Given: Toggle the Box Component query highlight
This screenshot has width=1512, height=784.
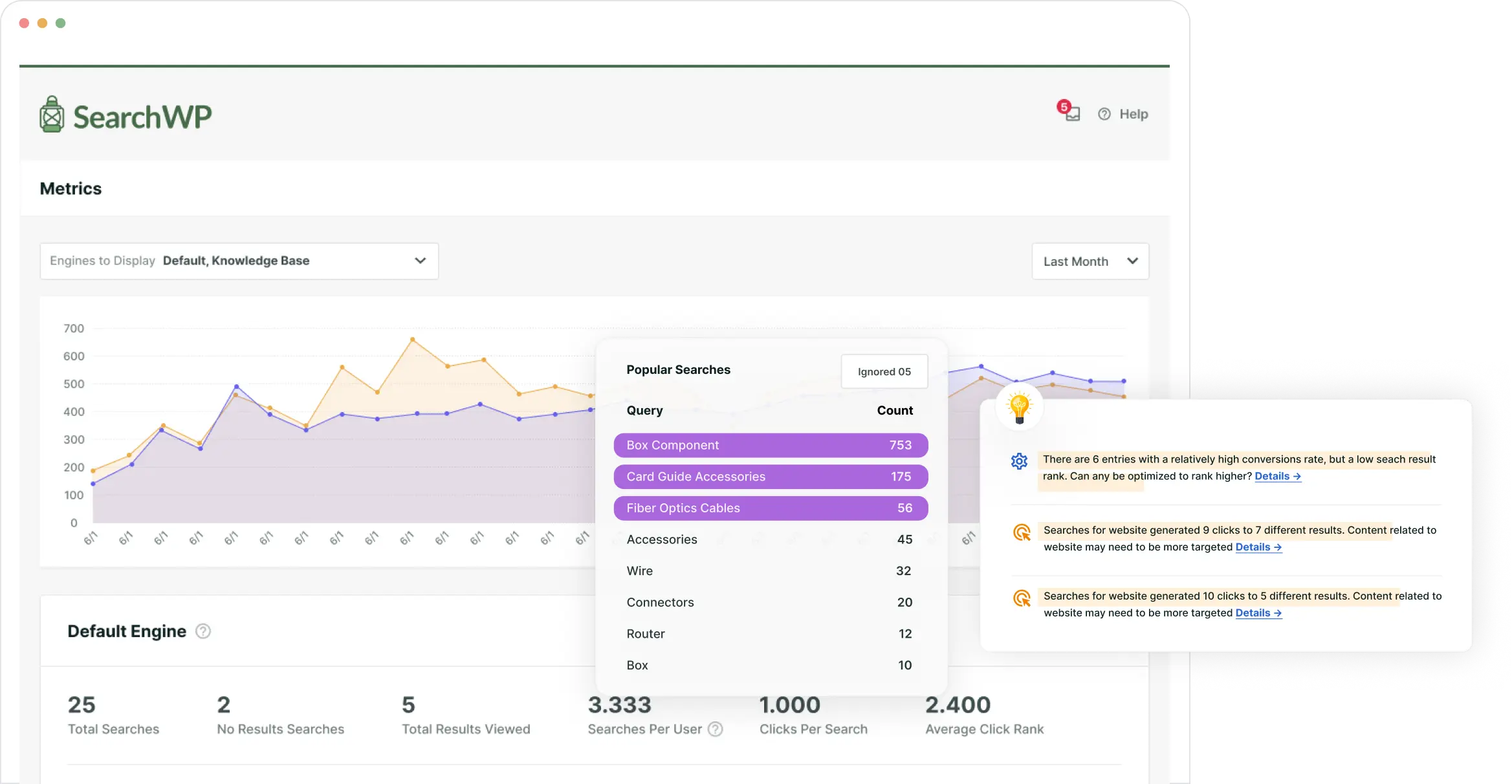Looking at the screenshot, I should tap(771, 445).
